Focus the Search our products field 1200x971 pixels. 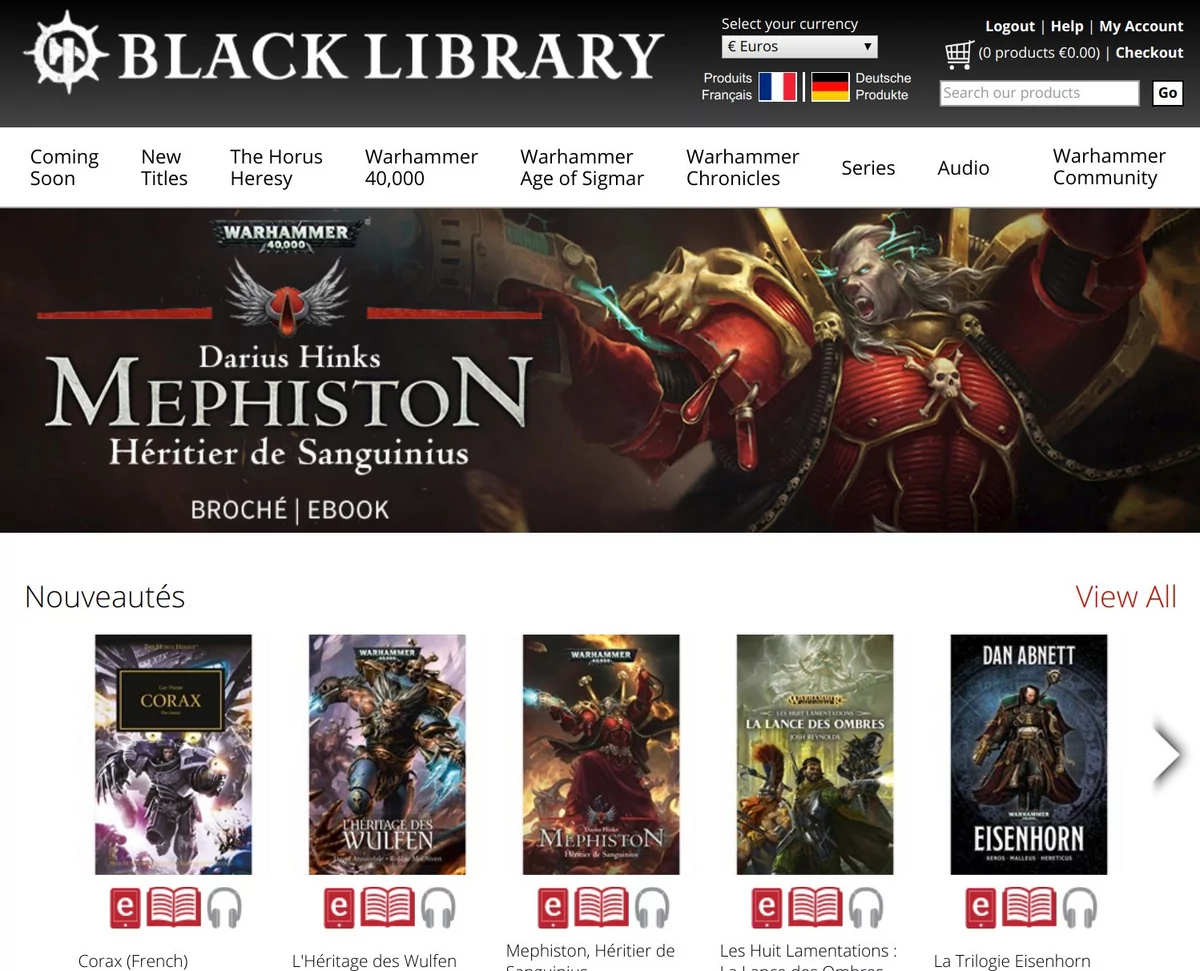(x=1039, y=93)
